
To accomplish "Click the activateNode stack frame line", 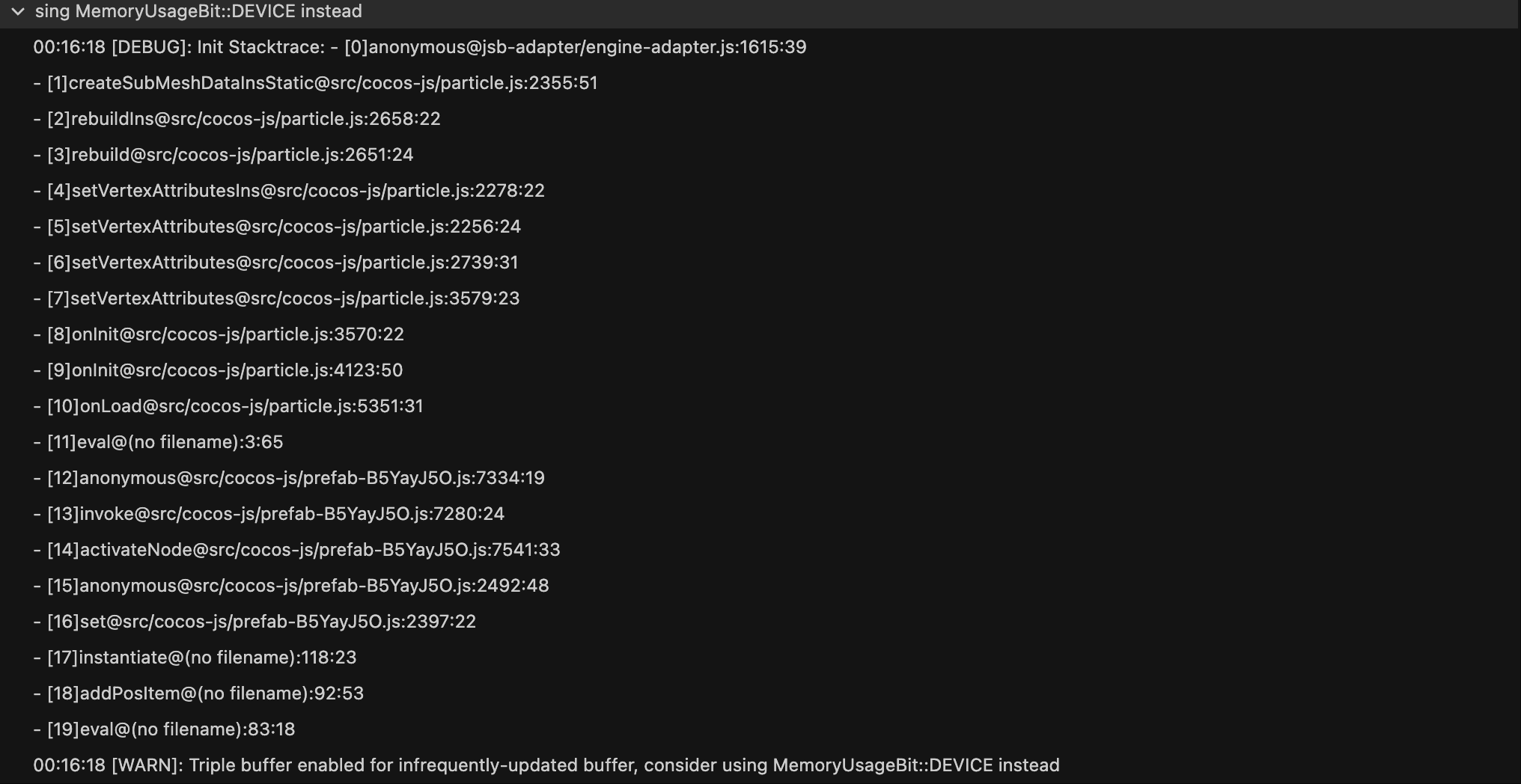I will click(x=296, y=550).
